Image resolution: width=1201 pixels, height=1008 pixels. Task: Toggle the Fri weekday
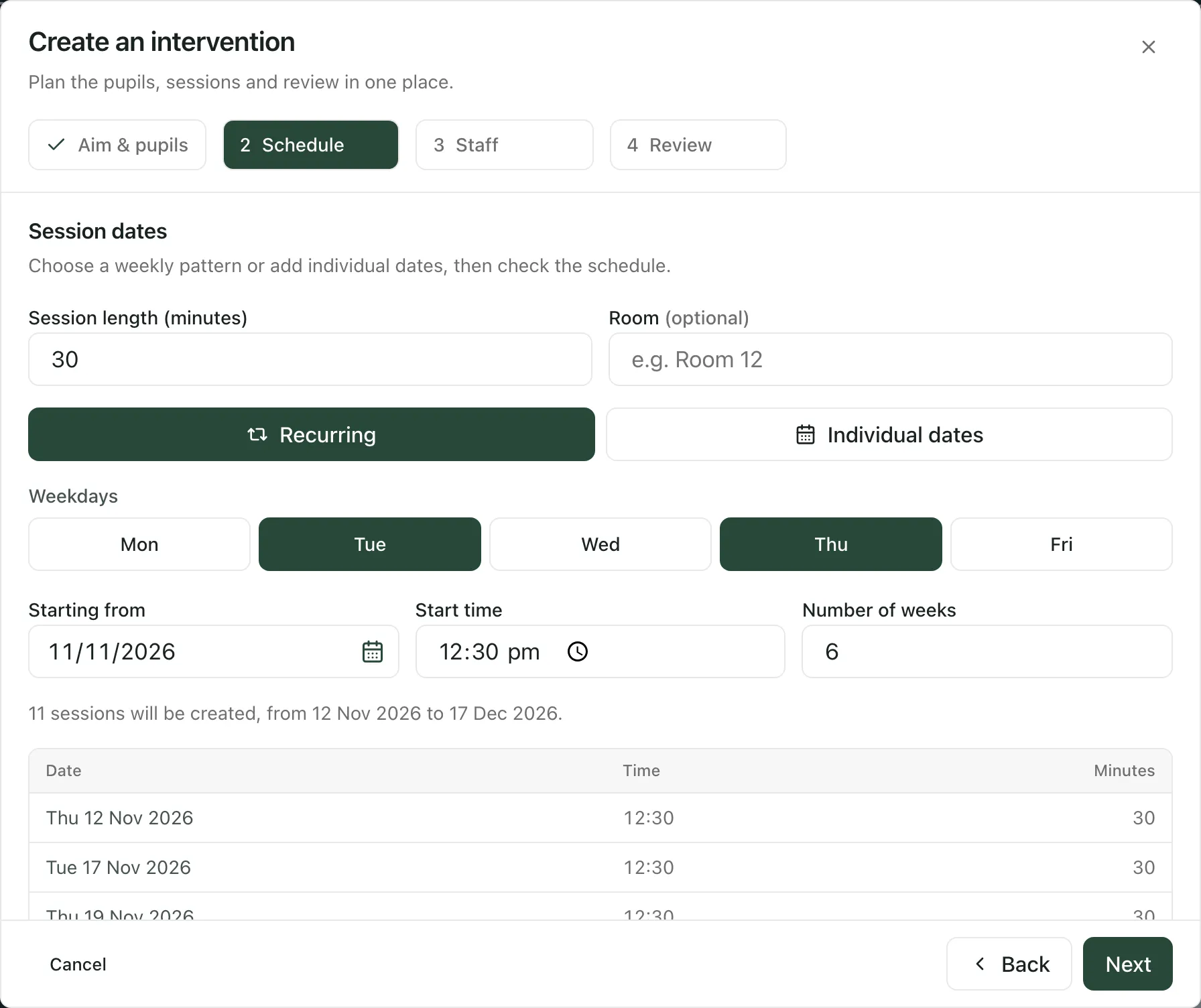[1062, 544]
